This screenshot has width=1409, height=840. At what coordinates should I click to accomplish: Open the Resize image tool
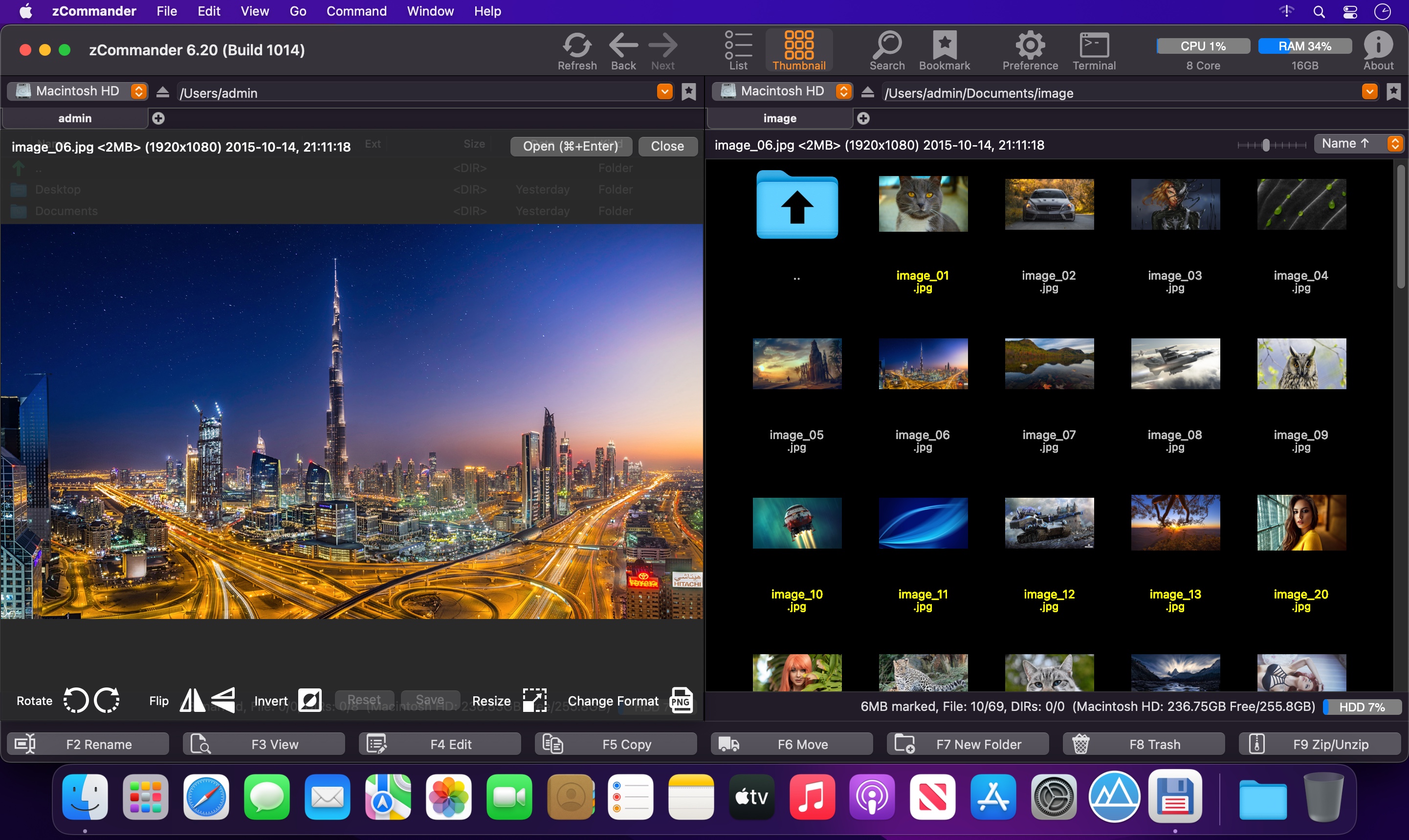coord(534,701)
